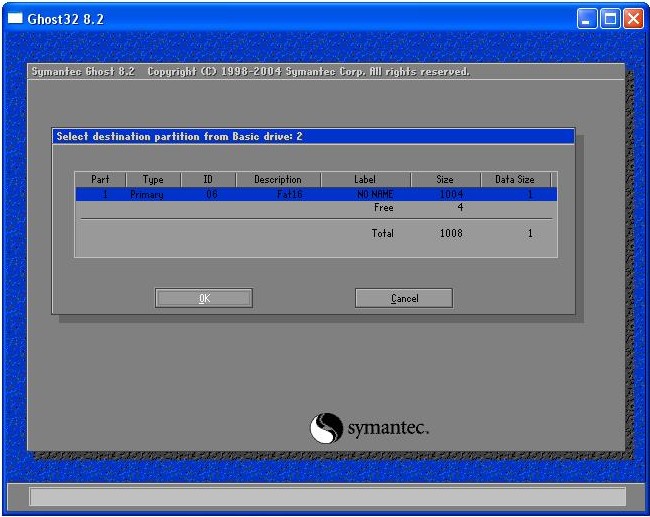
Task: Click the Label column header
Action: [365, 180]
